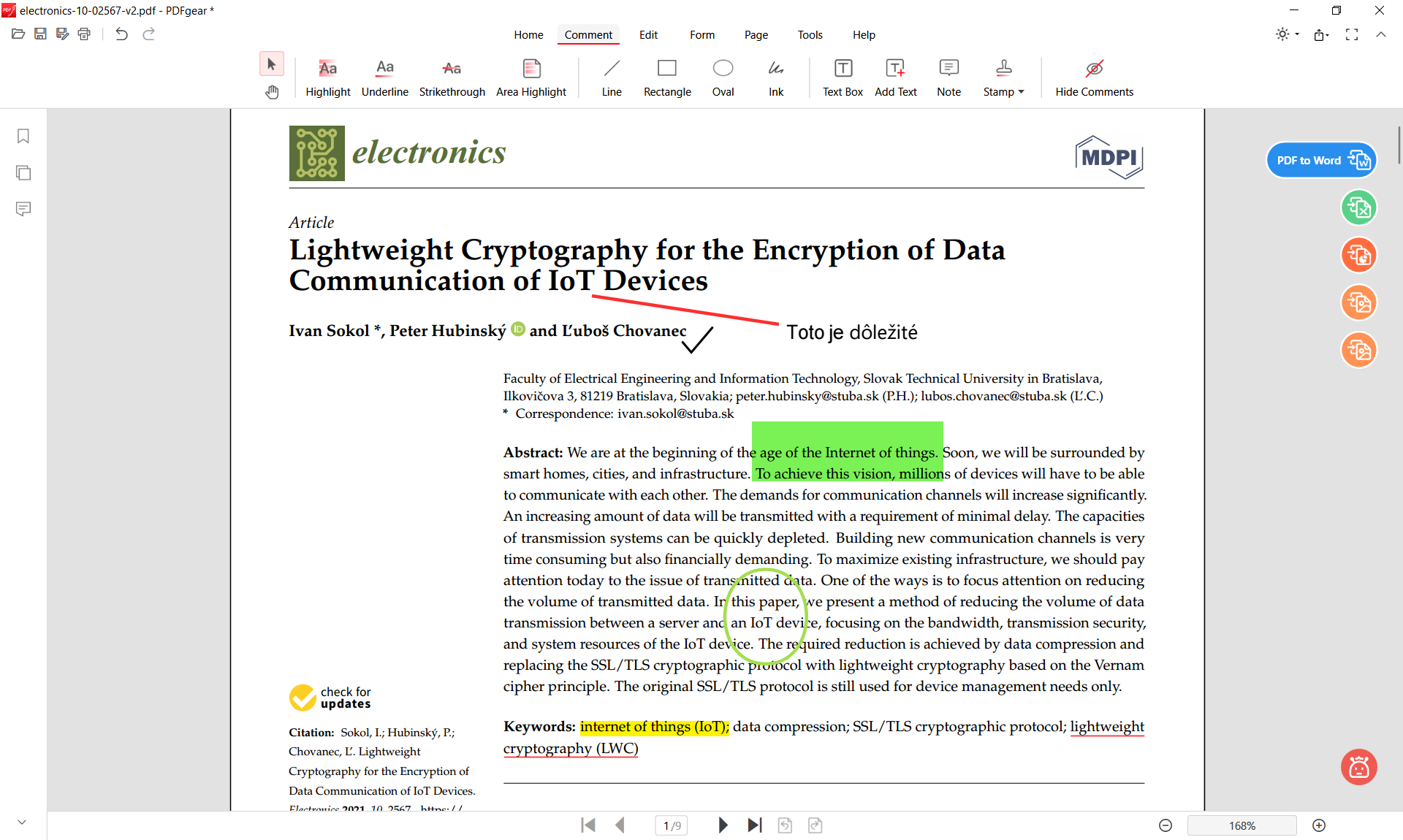Screen dimensions: 1403x840
Task: Click the zoom out minus control
Action: click(1166, 825)
